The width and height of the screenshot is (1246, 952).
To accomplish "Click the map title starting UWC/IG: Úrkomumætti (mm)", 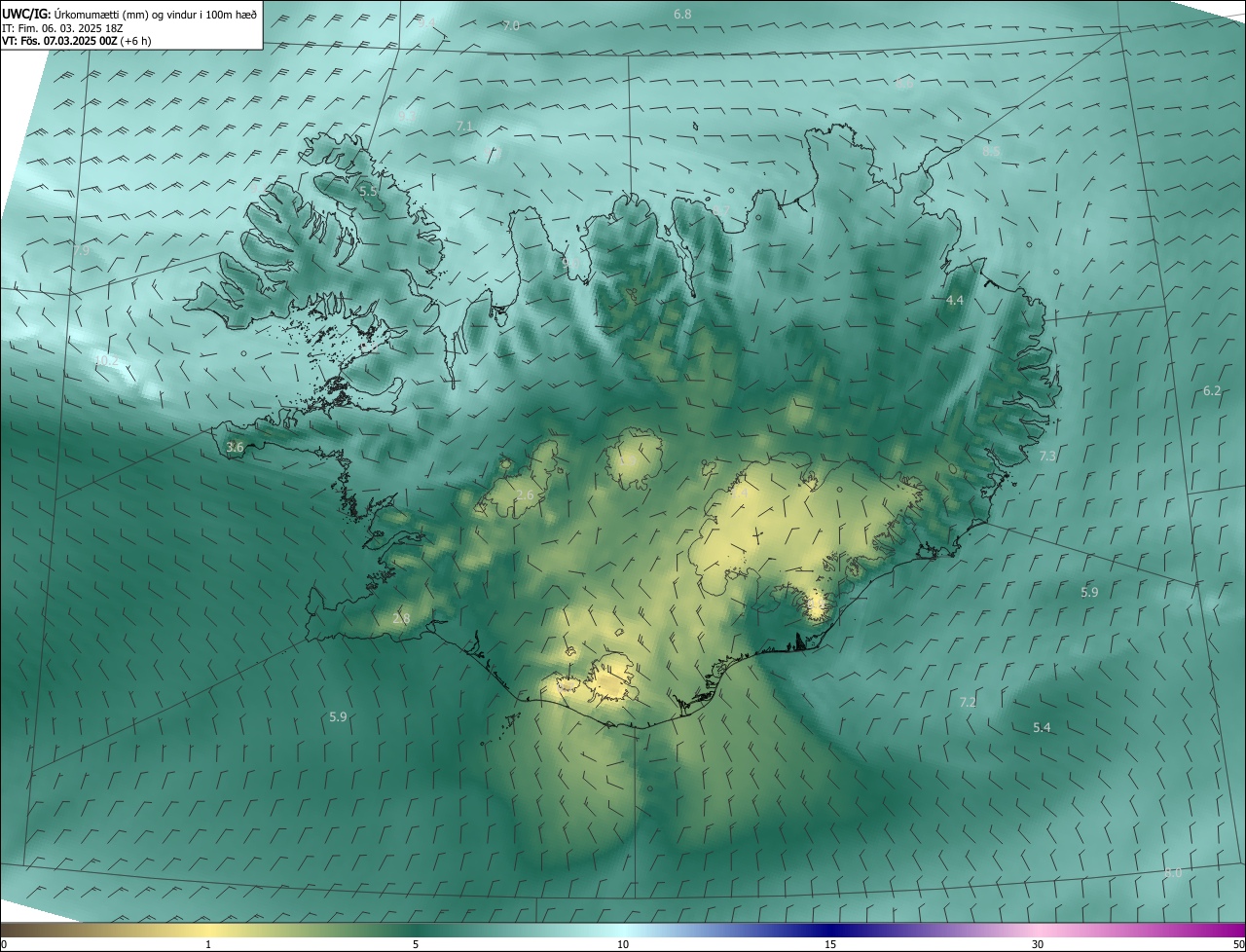I will pos(129,15).
